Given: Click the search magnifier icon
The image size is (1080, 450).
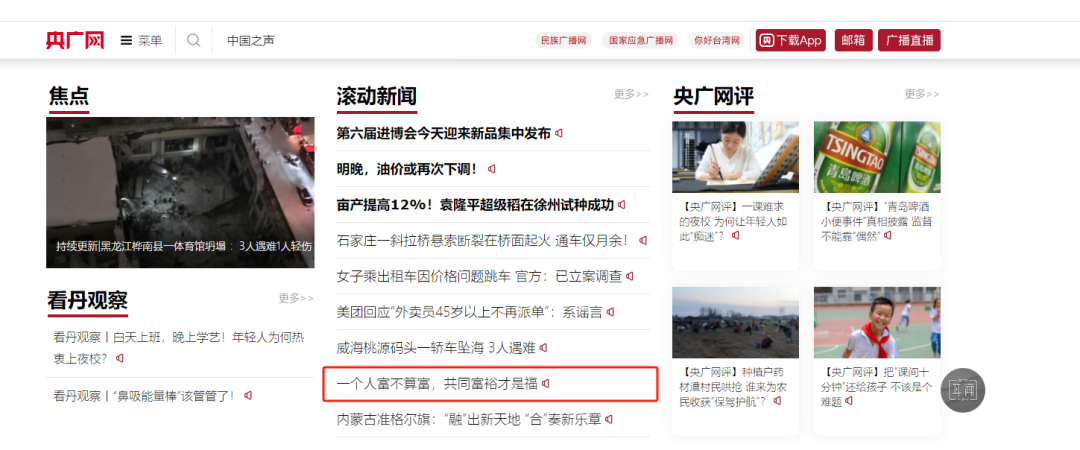Looking at the screenshot, I should click(x=194, y=41).
